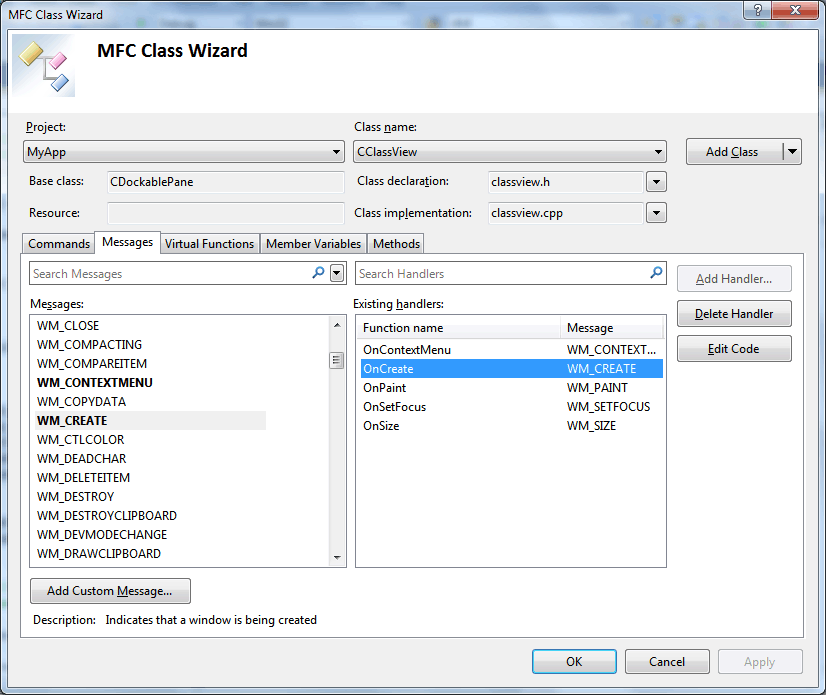Click the Class implementation field classview.cpp
Viewport: 826px width, 695px height.
[566, 213]
